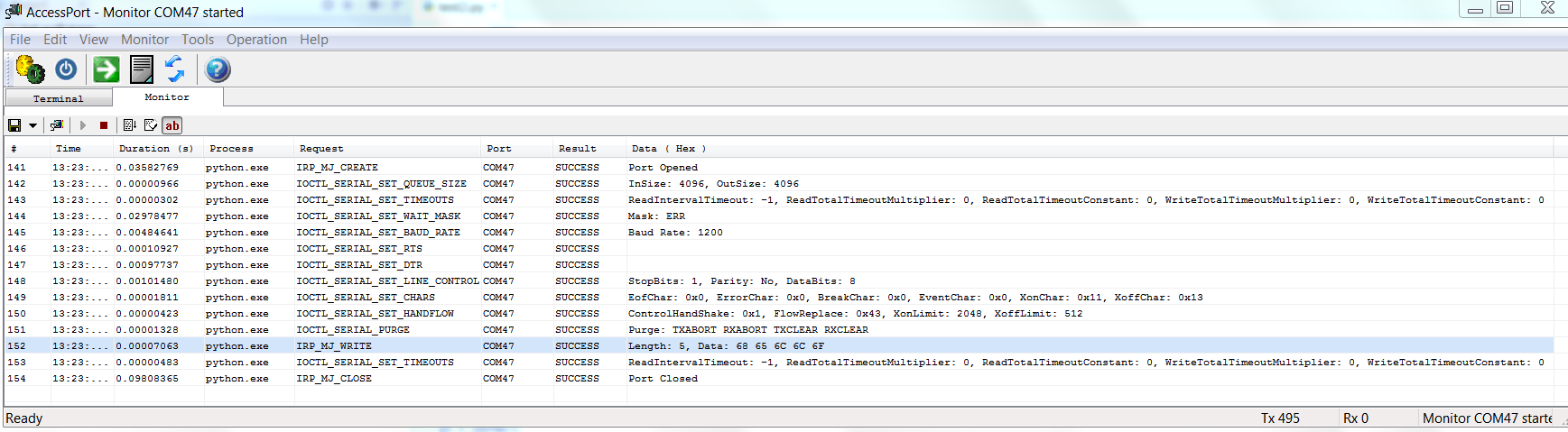Sort by the Time column header

pos(81,149)
